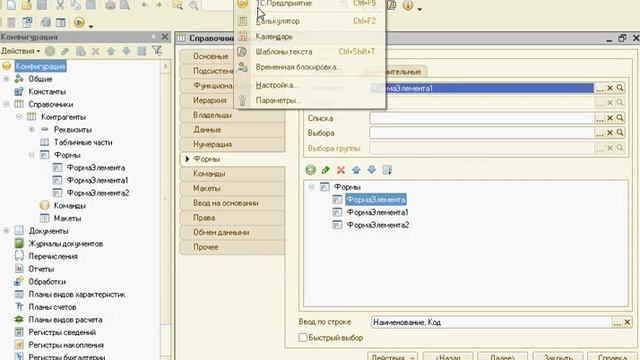Click the delete X icon in the Конфигурация toolbar
640x360 pixels.
[x=96, y=51]
